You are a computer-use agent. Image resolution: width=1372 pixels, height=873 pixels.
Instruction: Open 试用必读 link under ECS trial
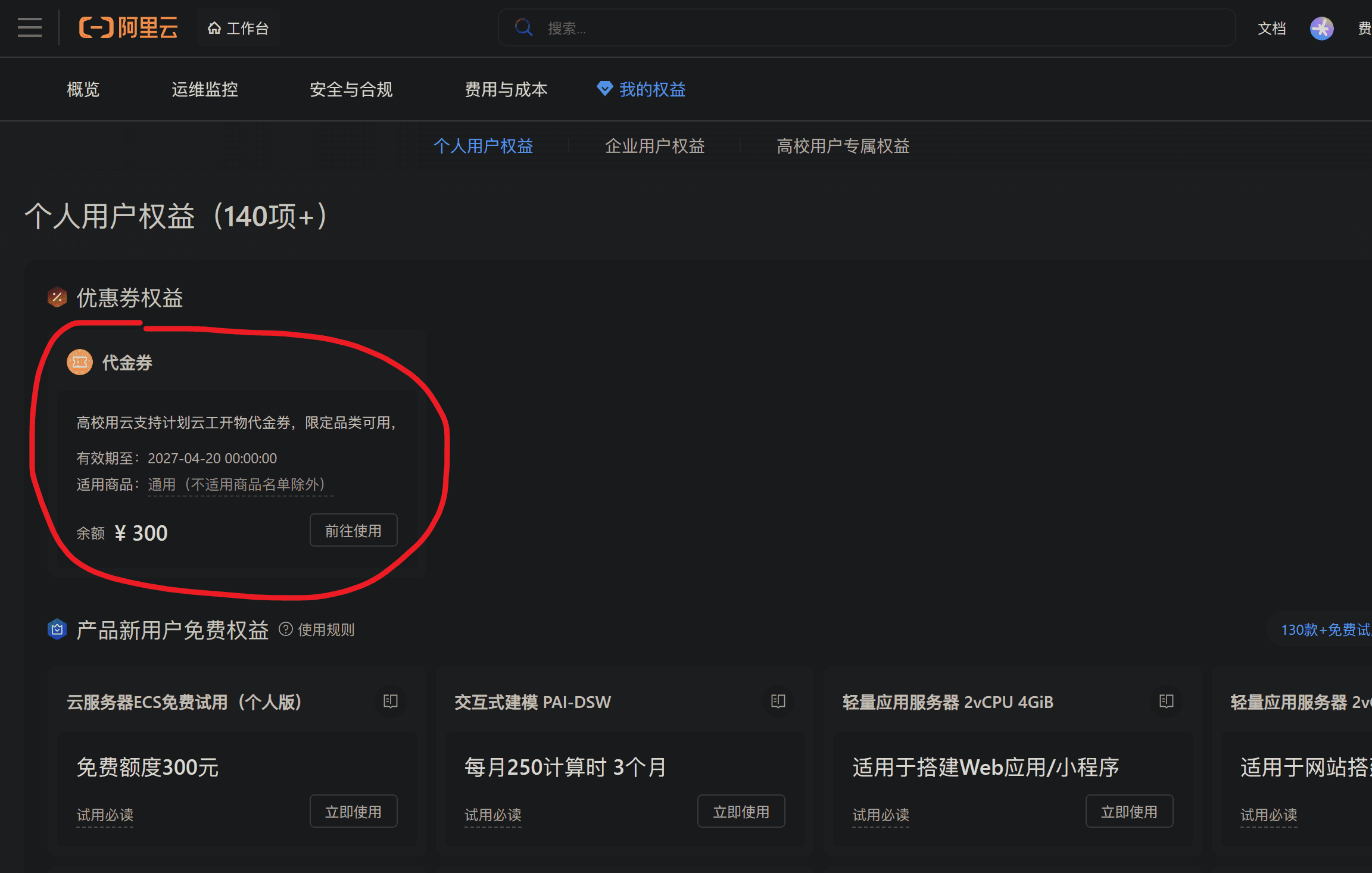tap(105, 815)
